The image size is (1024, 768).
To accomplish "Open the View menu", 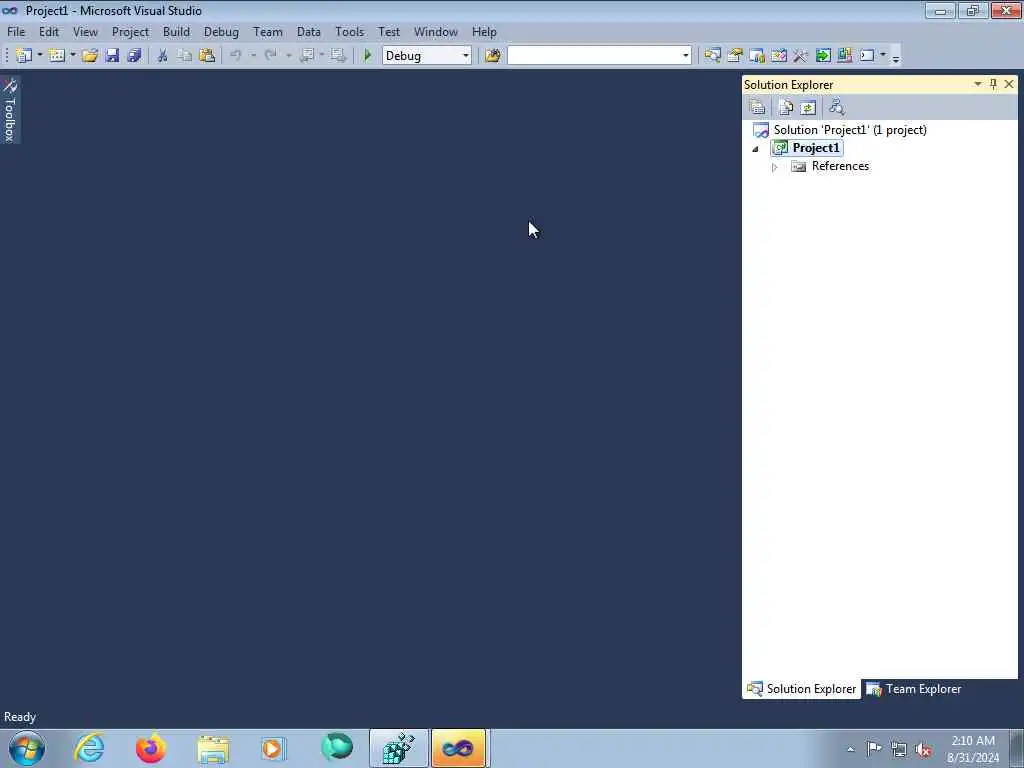I will pyautogui.click(x=85, y=32).
